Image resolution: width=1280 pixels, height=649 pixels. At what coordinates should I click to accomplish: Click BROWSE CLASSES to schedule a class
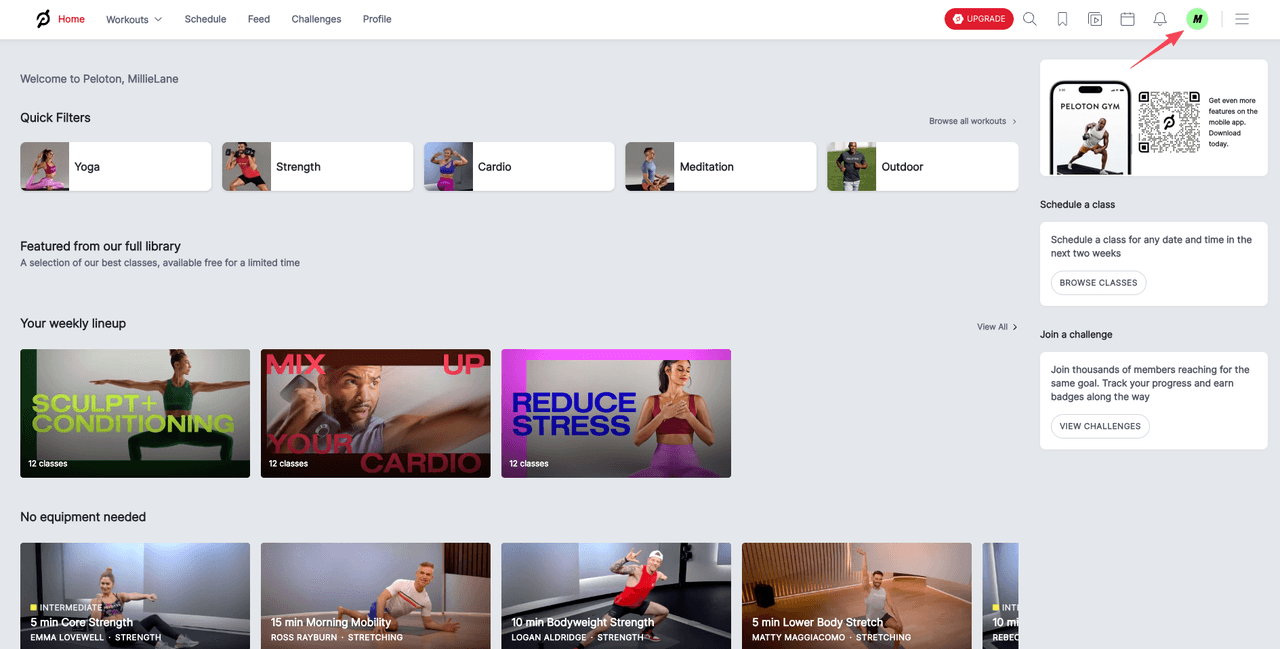(x=1098, y=282)
